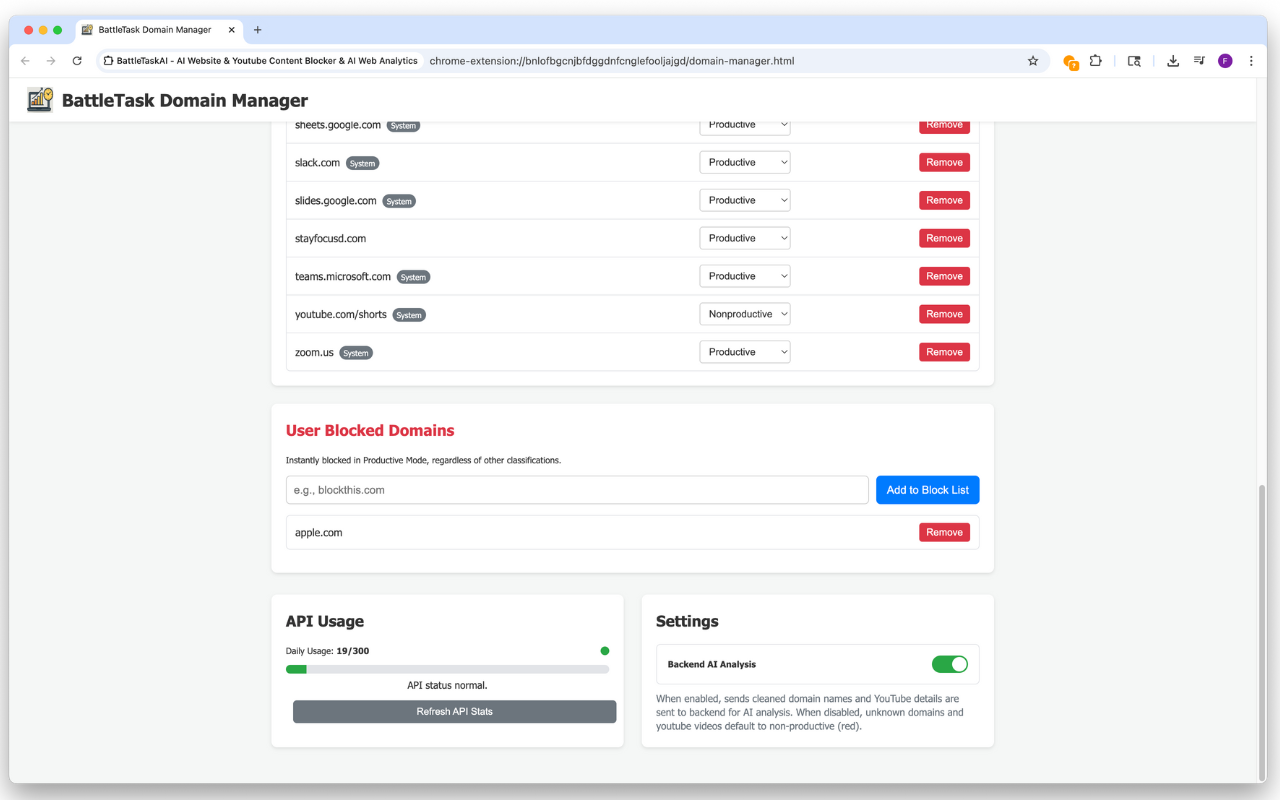Click the Daily Usage progress bar

tap(447, 669)
